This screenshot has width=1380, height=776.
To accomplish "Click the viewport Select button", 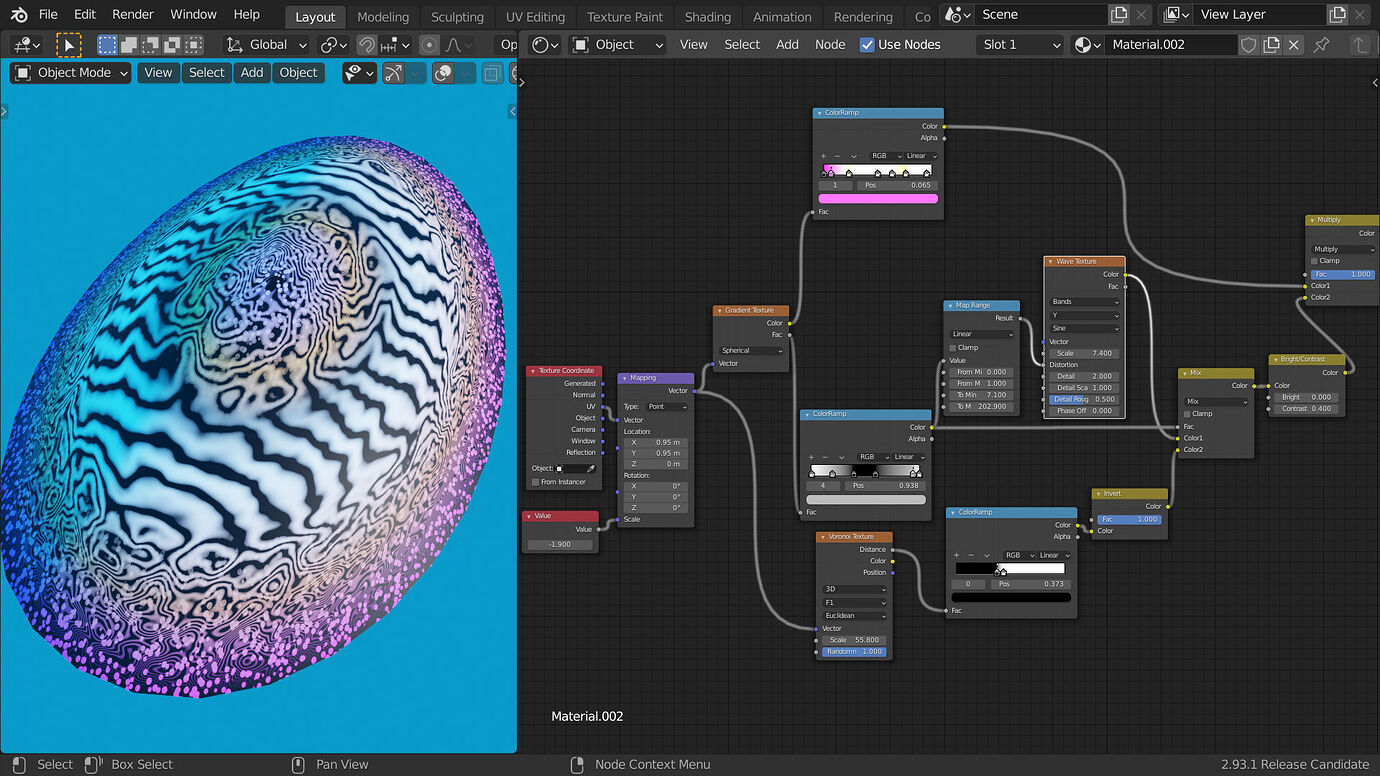I will point(207,73).
